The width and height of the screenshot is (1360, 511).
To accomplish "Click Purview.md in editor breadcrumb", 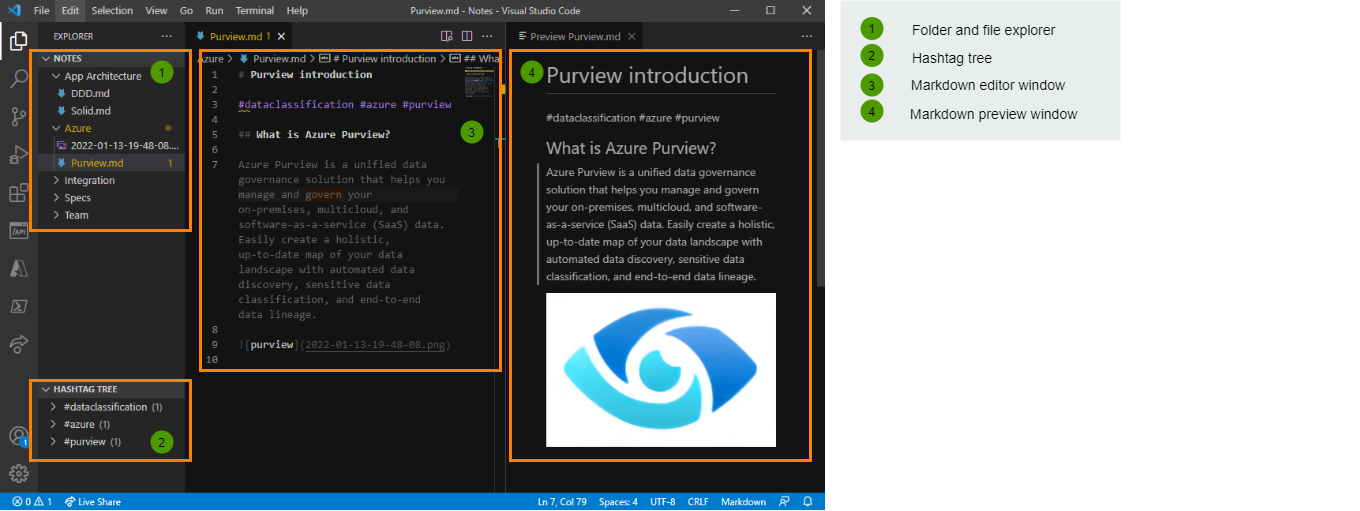I will [x=272, y=59].
